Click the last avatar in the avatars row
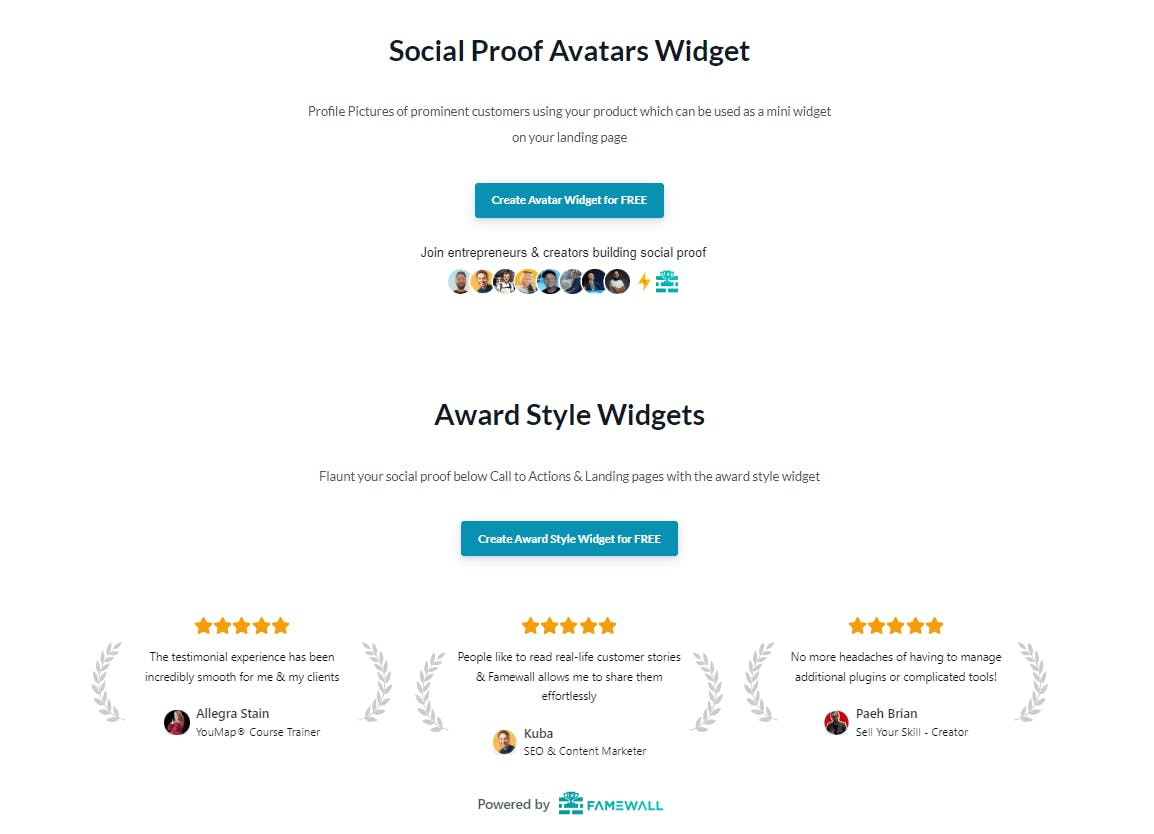The height and width of the screenshot is (834, 1154). (x=618, y=282)
